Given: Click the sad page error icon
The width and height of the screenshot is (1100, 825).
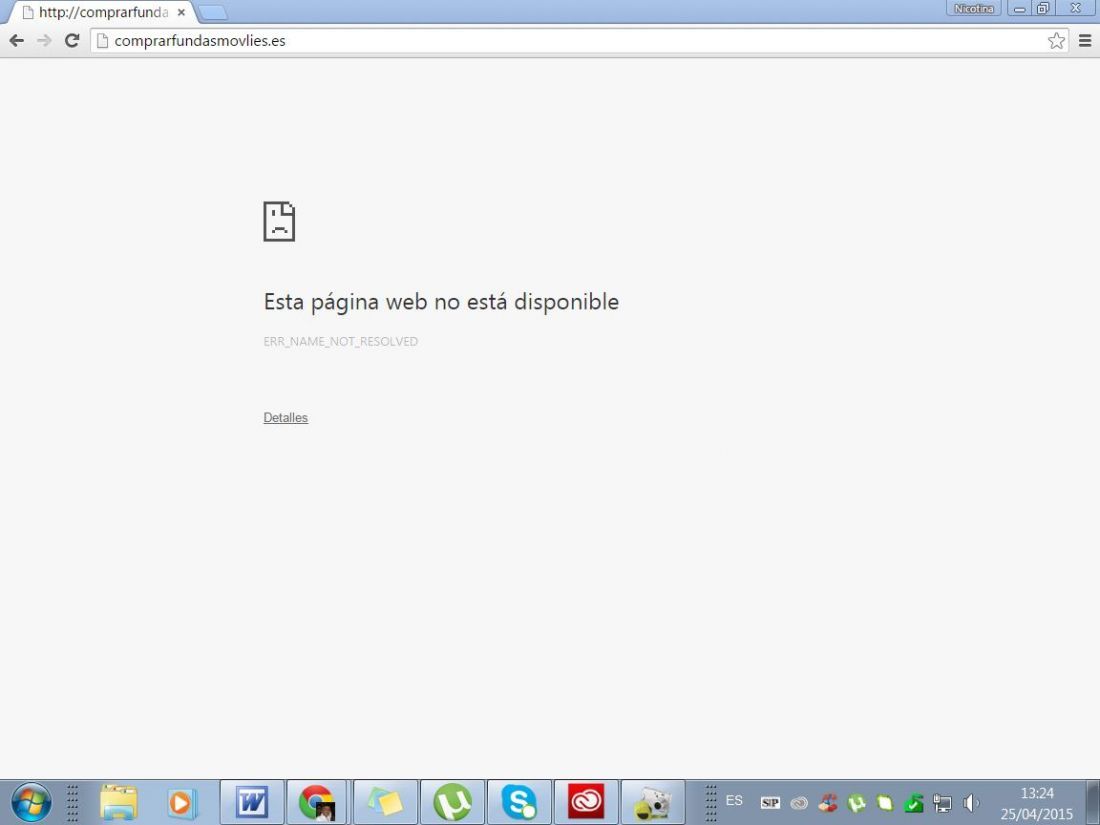Looking at the screenshot, I should (279, 222).
